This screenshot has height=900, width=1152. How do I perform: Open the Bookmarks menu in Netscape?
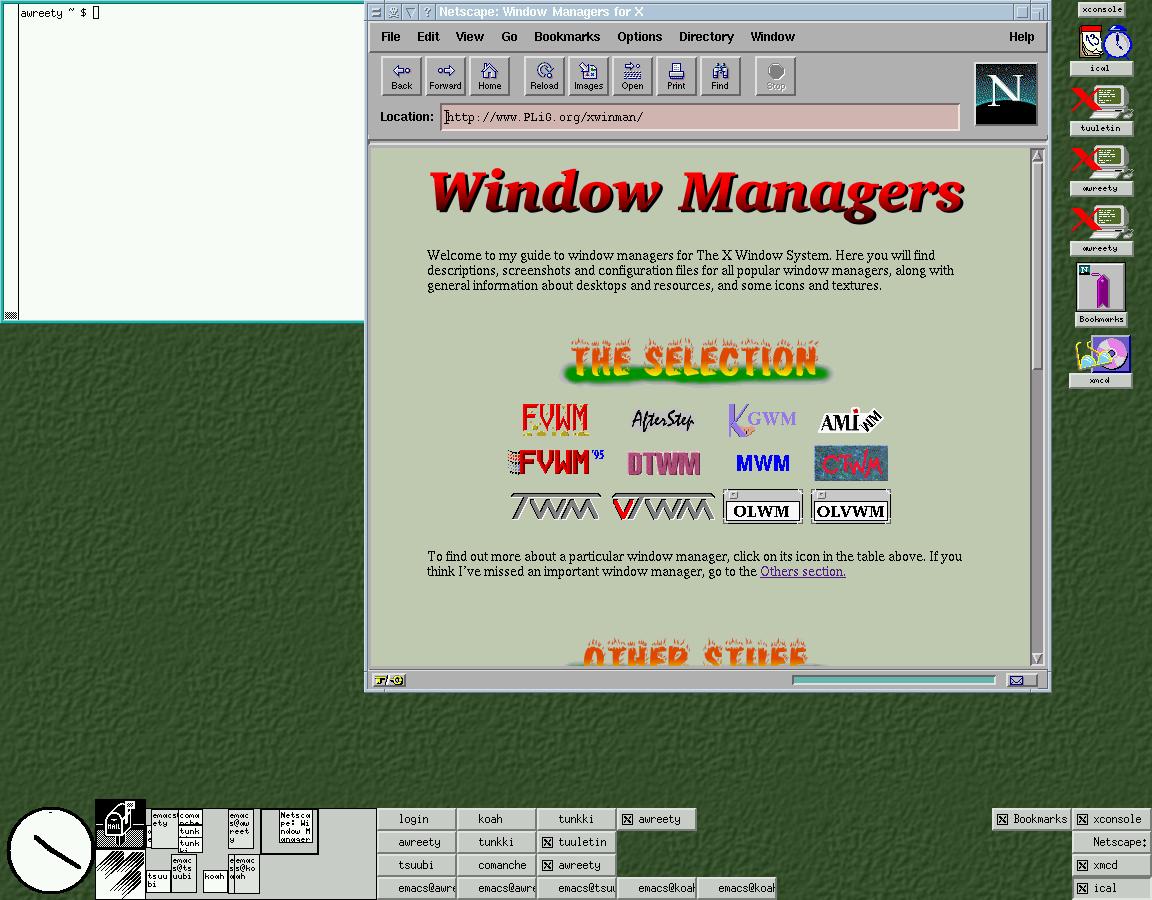[x=567, y=37]
